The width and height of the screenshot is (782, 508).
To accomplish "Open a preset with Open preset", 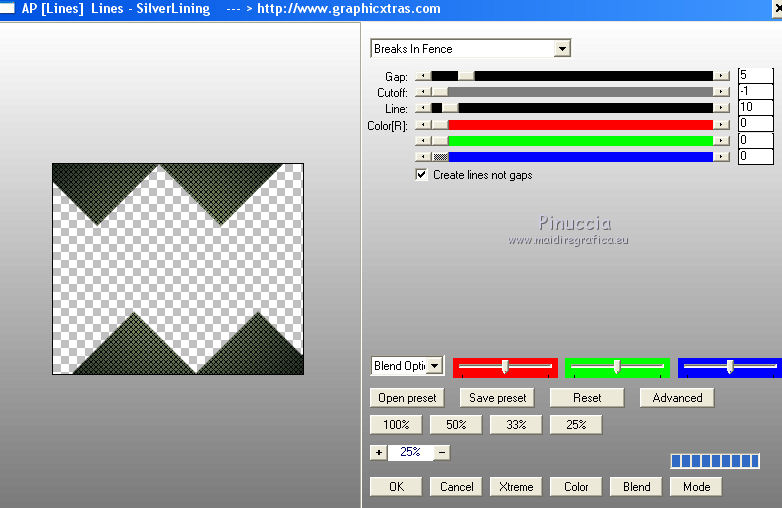I will (407, 398).
